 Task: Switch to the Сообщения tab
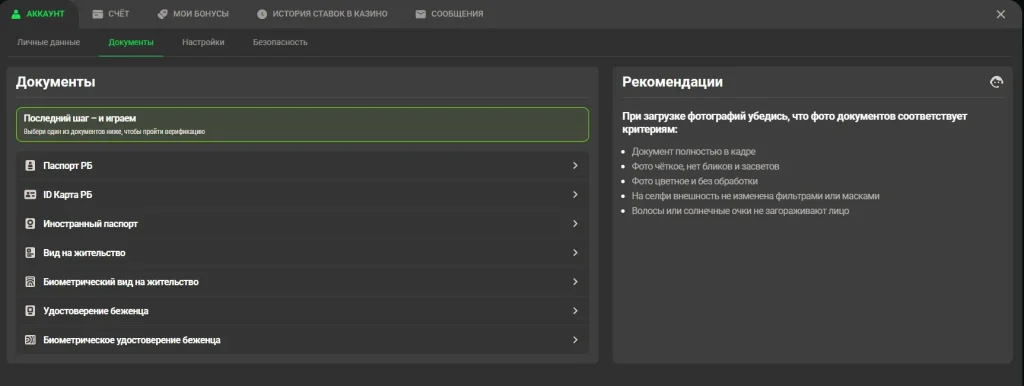pyautogui.click(x=450, y=14)
